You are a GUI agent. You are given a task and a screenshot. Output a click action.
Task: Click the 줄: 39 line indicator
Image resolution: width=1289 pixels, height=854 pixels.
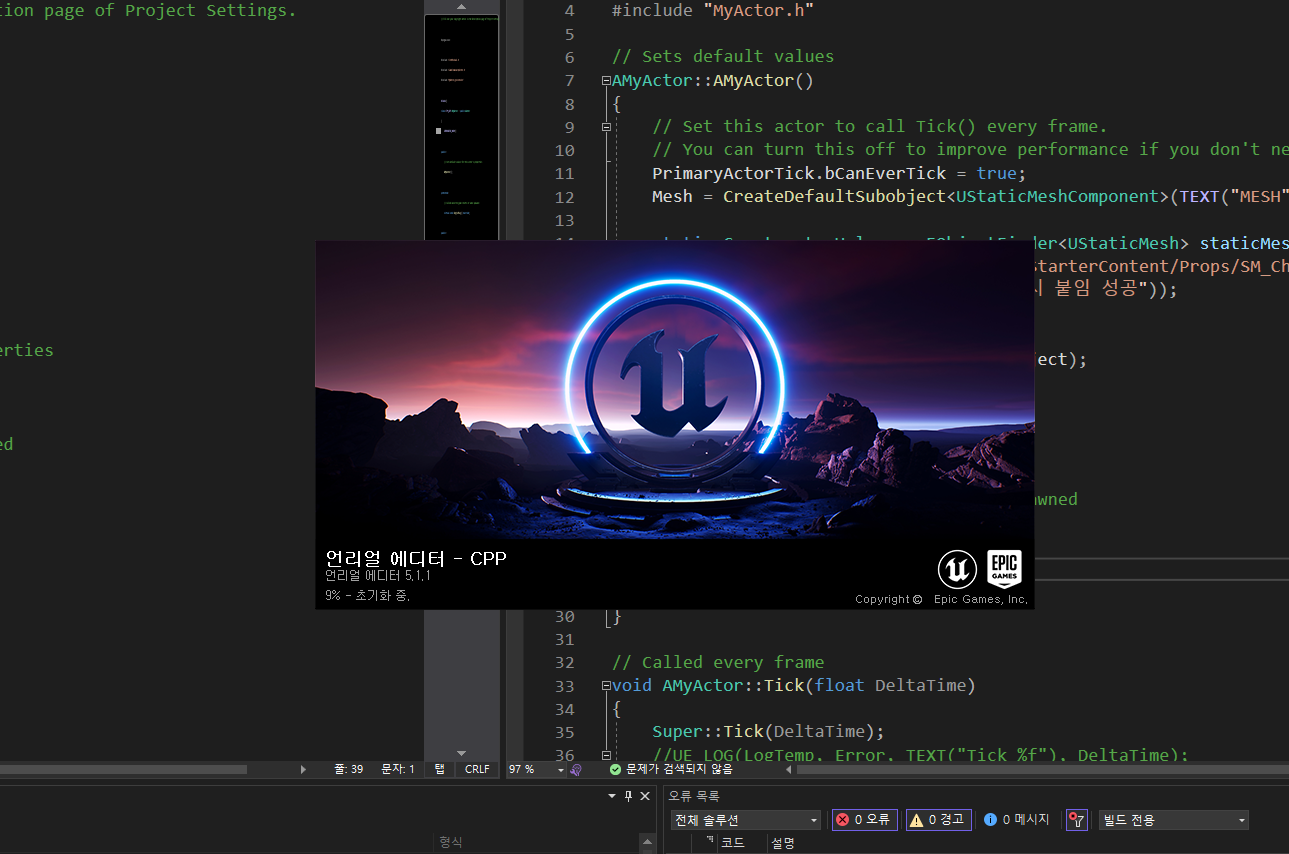coord(349,770)
